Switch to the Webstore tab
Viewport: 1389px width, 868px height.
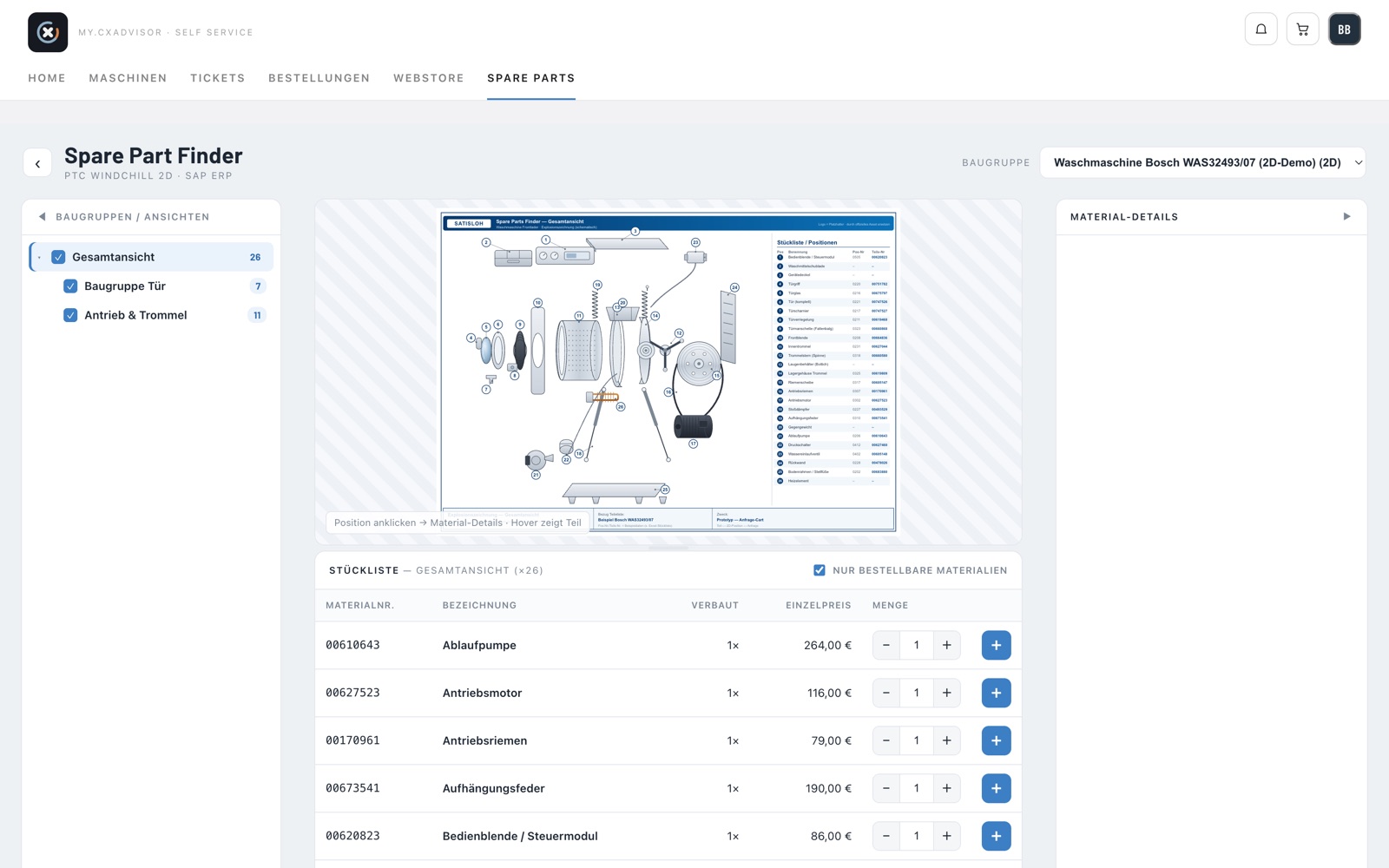[x=429, y=78]
